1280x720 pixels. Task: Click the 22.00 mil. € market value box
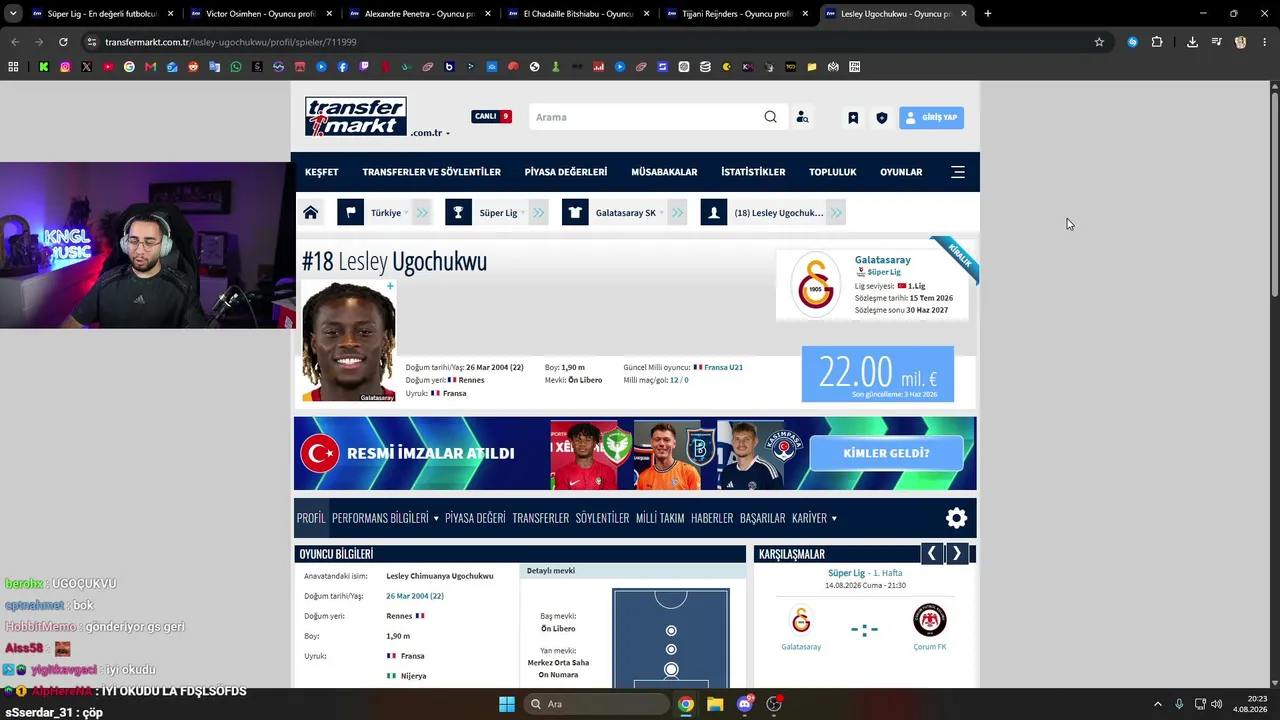(878, 374)
